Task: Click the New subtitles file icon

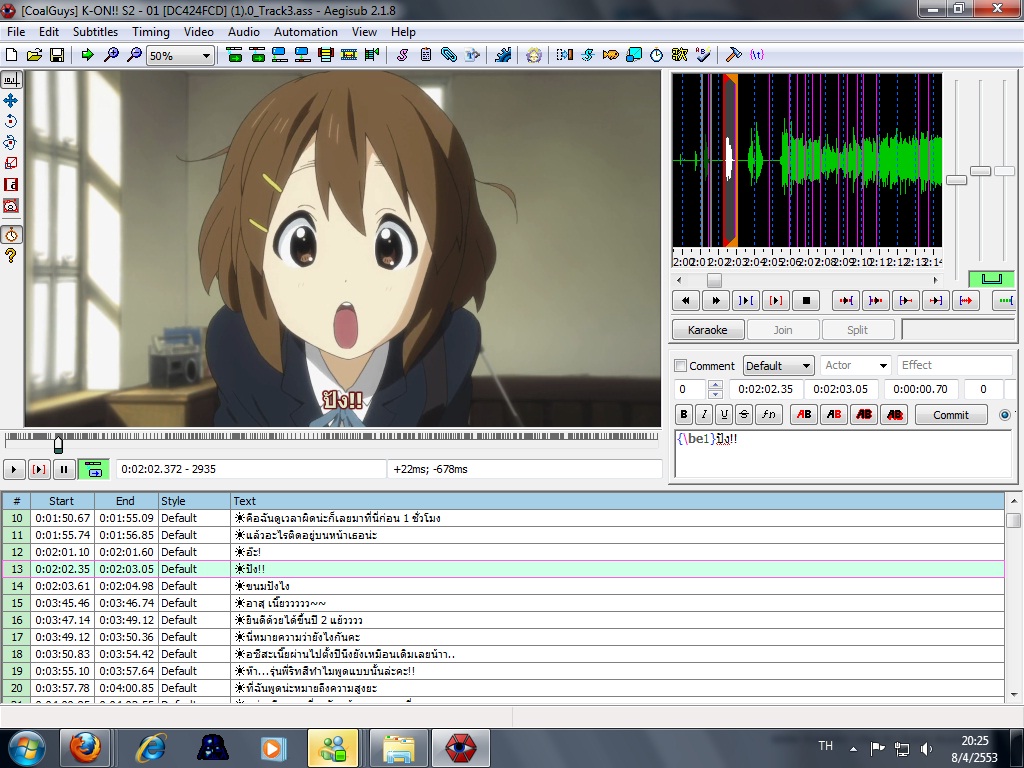Action: click(11, 56)
